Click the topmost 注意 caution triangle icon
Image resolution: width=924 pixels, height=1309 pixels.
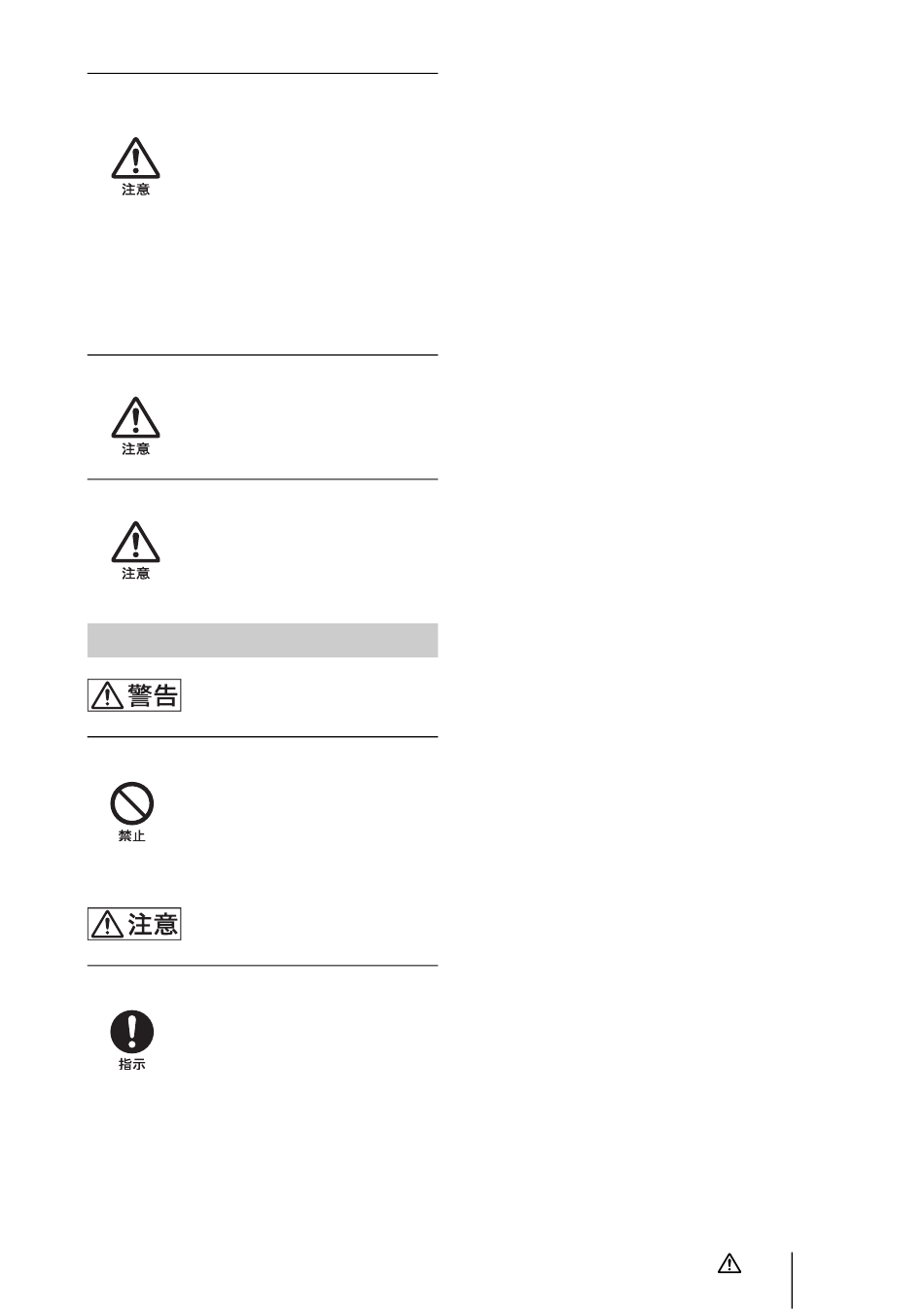[135, 159]
